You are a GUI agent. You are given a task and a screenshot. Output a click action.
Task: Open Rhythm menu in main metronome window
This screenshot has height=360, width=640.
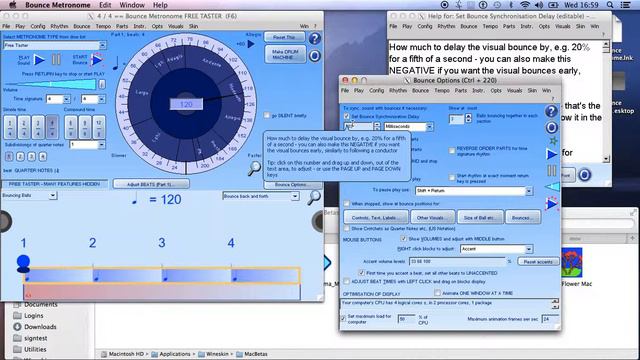[59, 26]
